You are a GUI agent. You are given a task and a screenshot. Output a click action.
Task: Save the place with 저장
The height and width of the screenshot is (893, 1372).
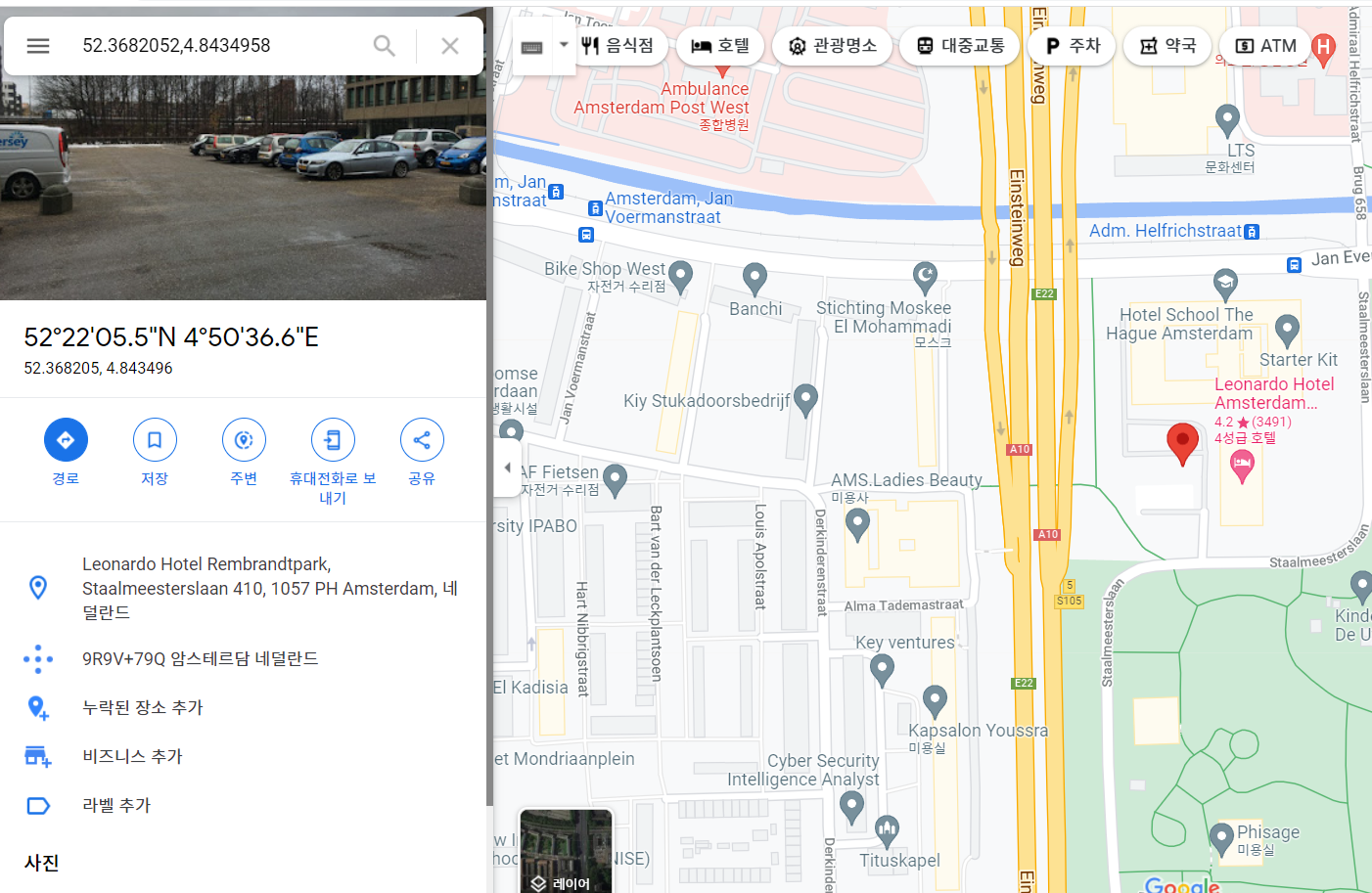[x=155, y=453]
